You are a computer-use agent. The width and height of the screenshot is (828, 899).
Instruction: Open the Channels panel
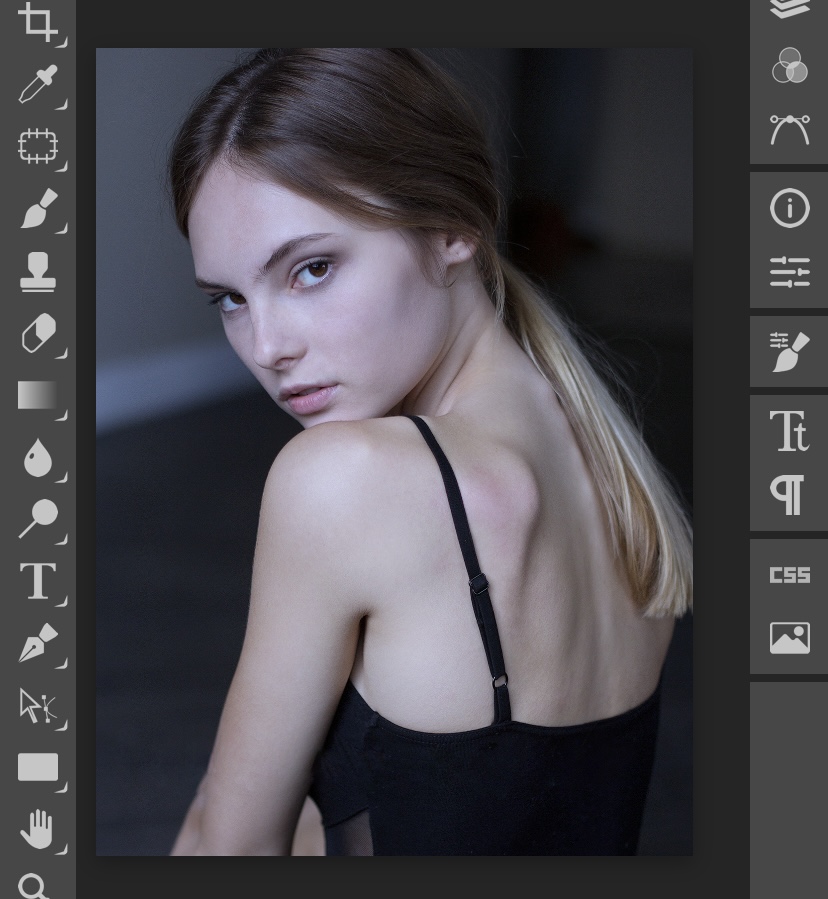point(790,65)
